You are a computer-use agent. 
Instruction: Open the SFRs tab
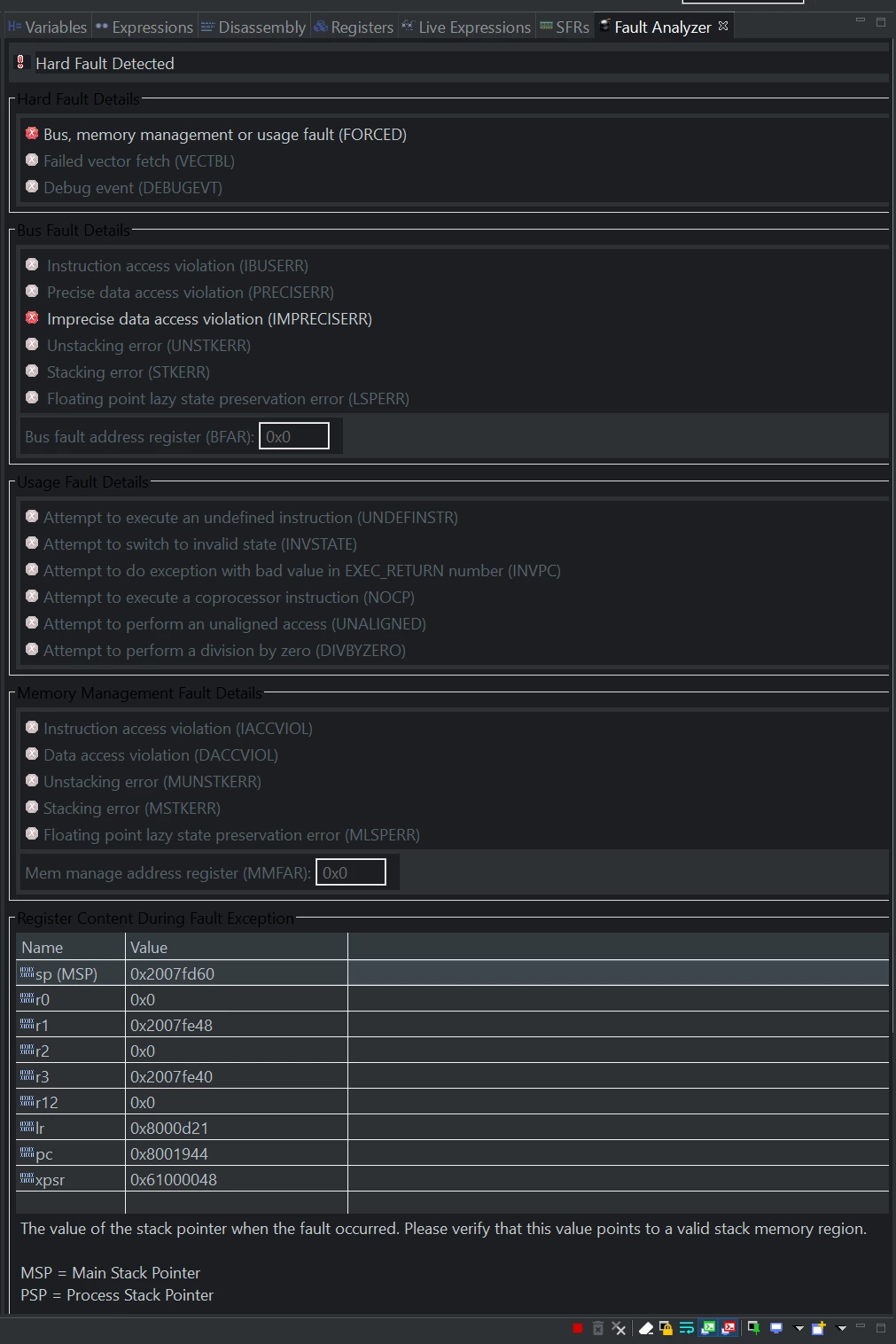(565, 27)
